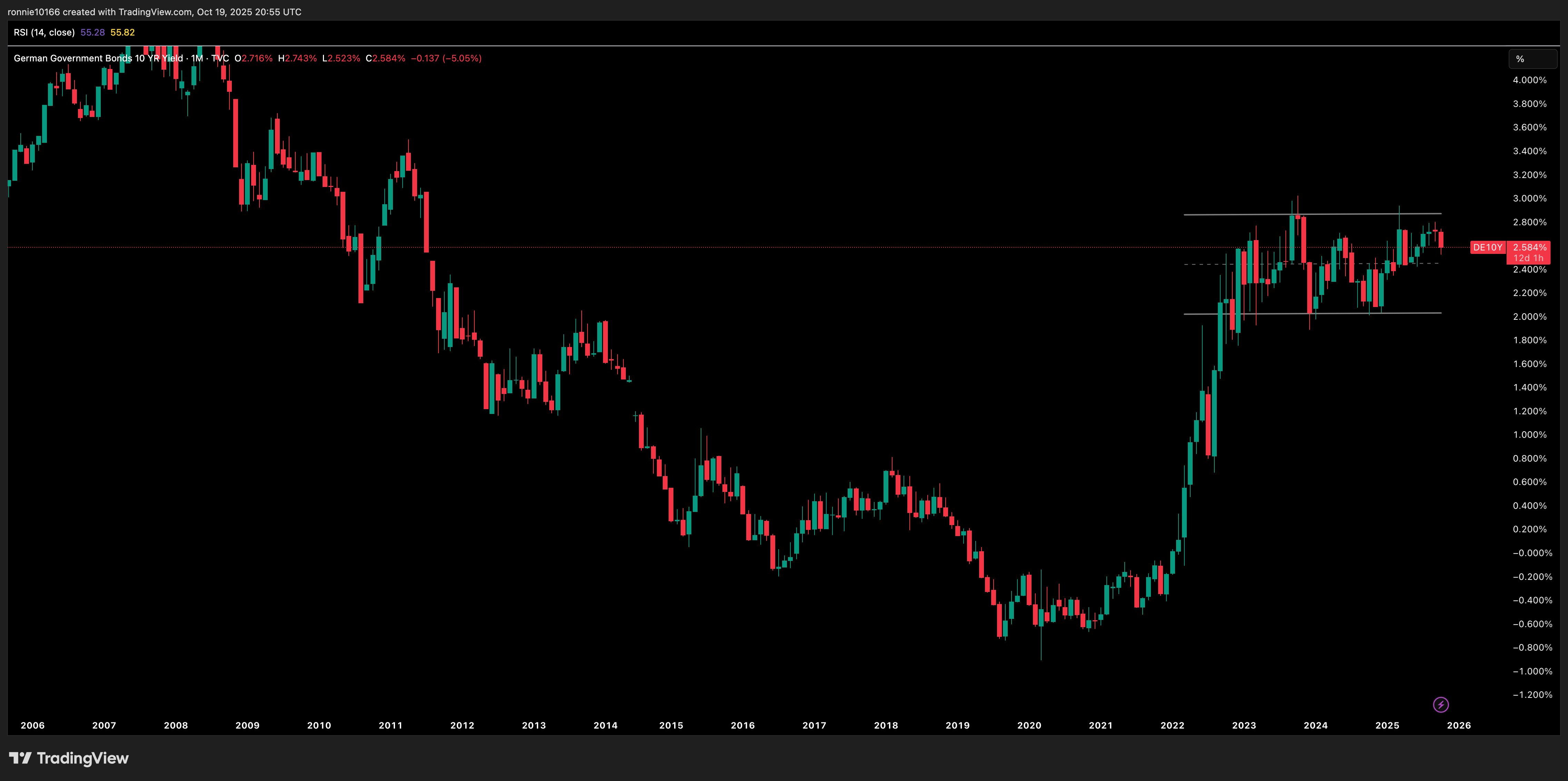This screenshot has height=781, width=1568.
Task: Click the −0.137 (−5.05%) change value
Action: coord(446,58)
